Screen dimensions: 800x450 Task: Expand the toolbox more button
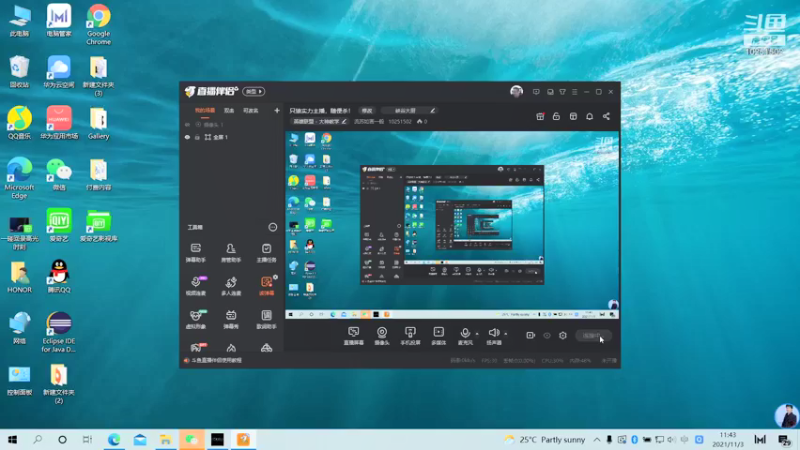click(273, 227)
